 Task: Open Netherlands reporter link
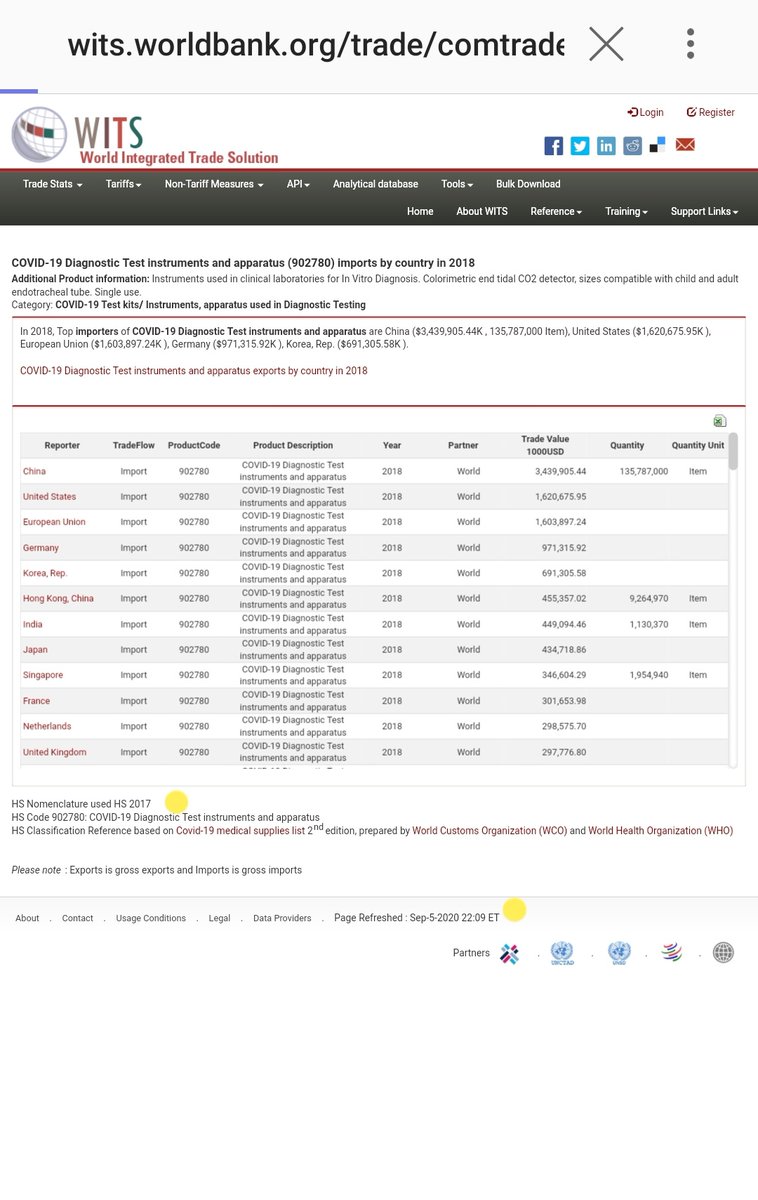coord(47,726)
